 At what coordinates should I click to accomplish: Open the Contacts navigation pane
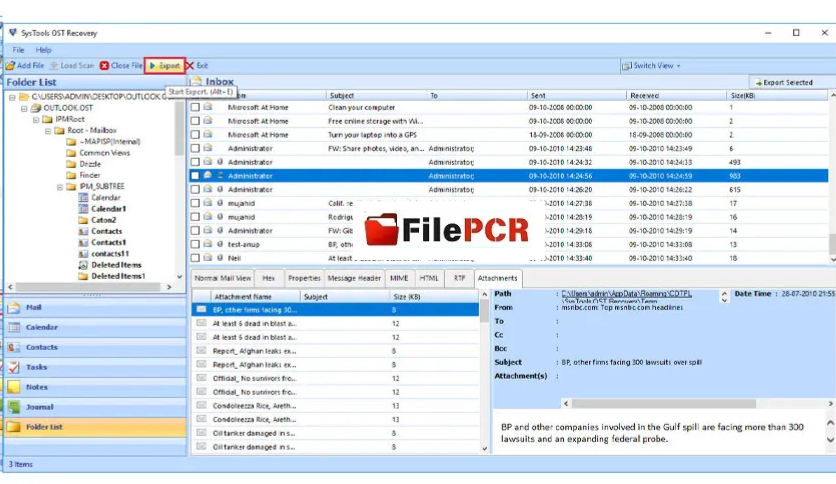point(95,348)
